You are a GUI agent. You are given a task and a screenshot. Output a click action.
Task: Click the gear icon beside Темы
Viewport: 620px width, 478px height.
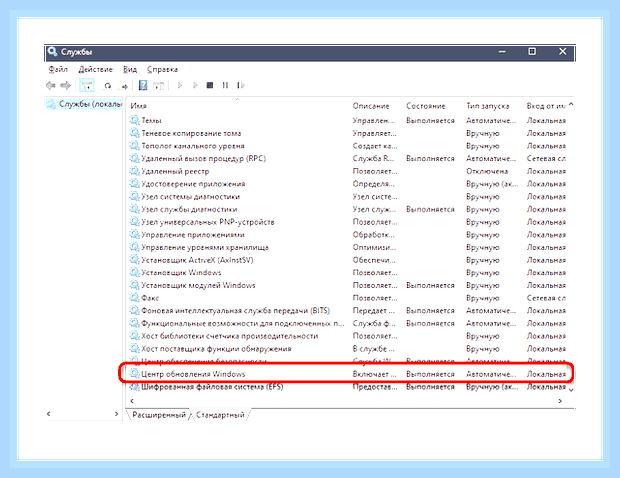(x=134, y=120)
